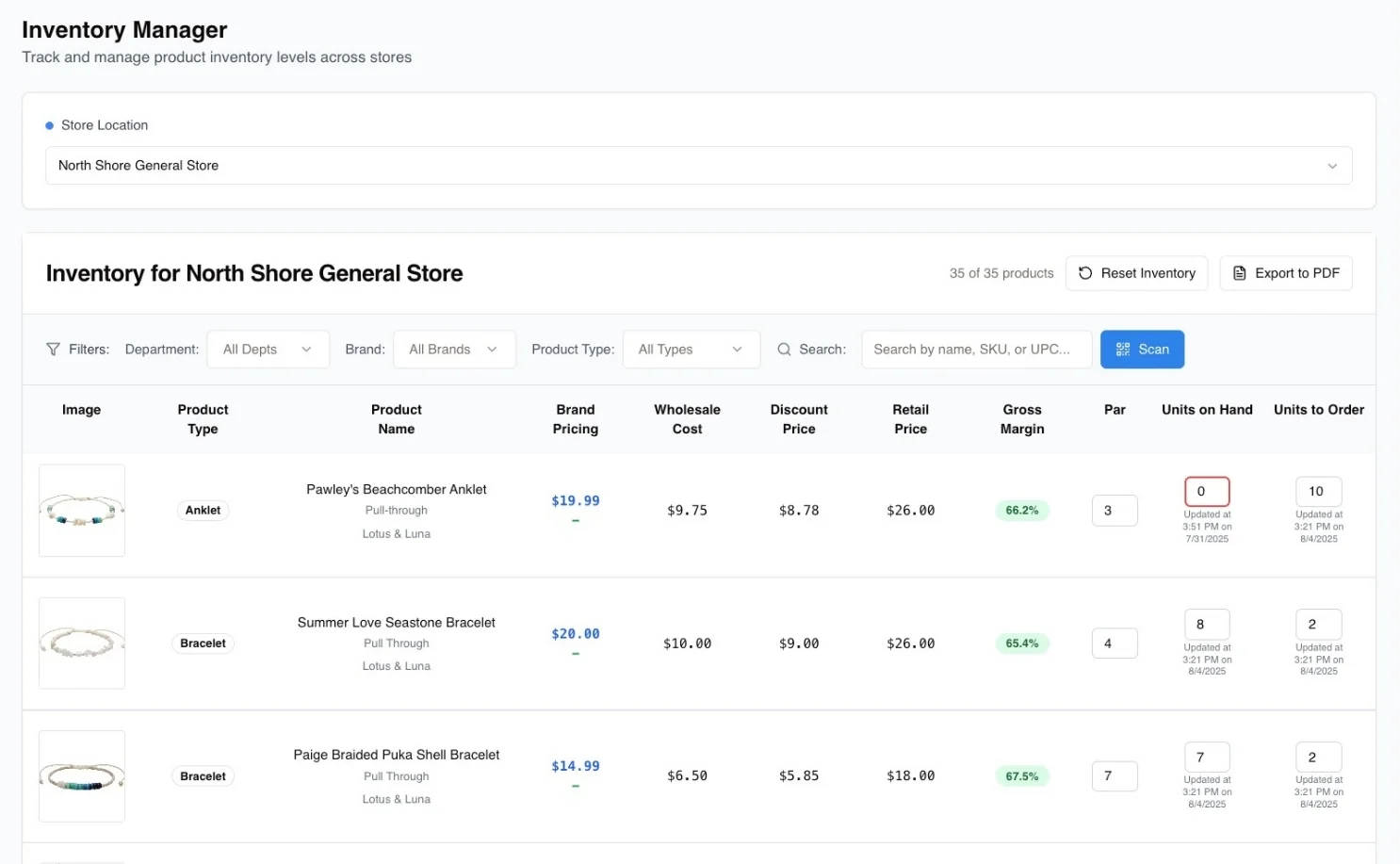The height and width of the screenshot is (864, 1400).
Task: Click the 66.2% gross margin badge
Action: pyautogui.click(x=1022, y=511)
